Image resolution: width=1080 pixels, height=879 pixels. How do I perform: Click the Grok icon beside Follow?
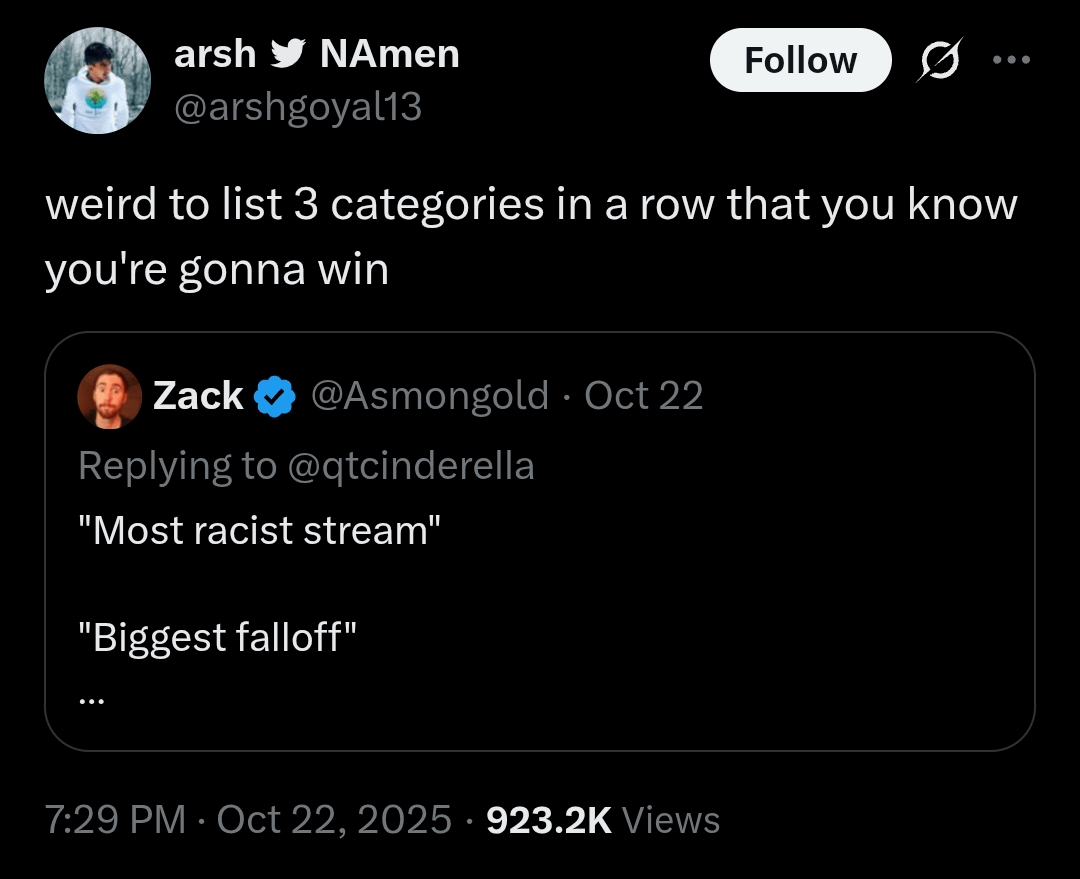938,60
